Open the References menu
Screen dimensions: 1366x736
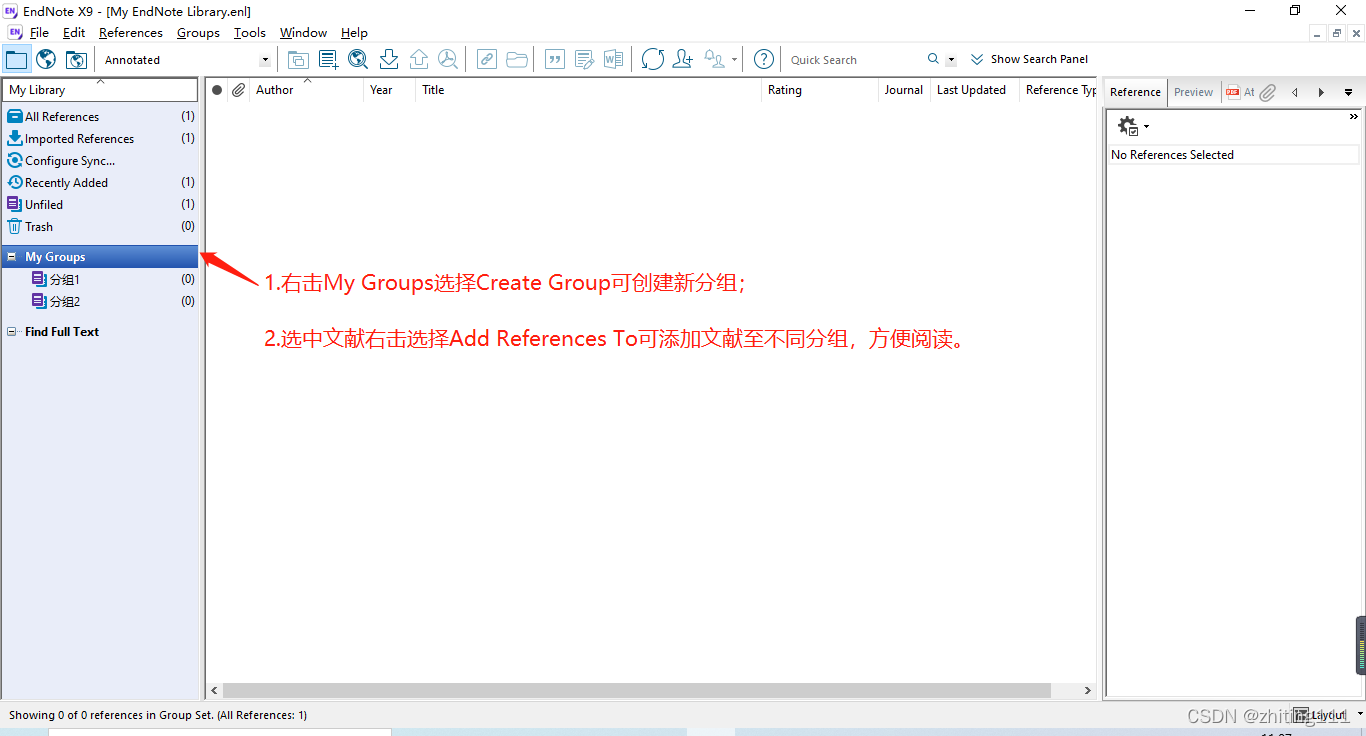coord(131,32)
